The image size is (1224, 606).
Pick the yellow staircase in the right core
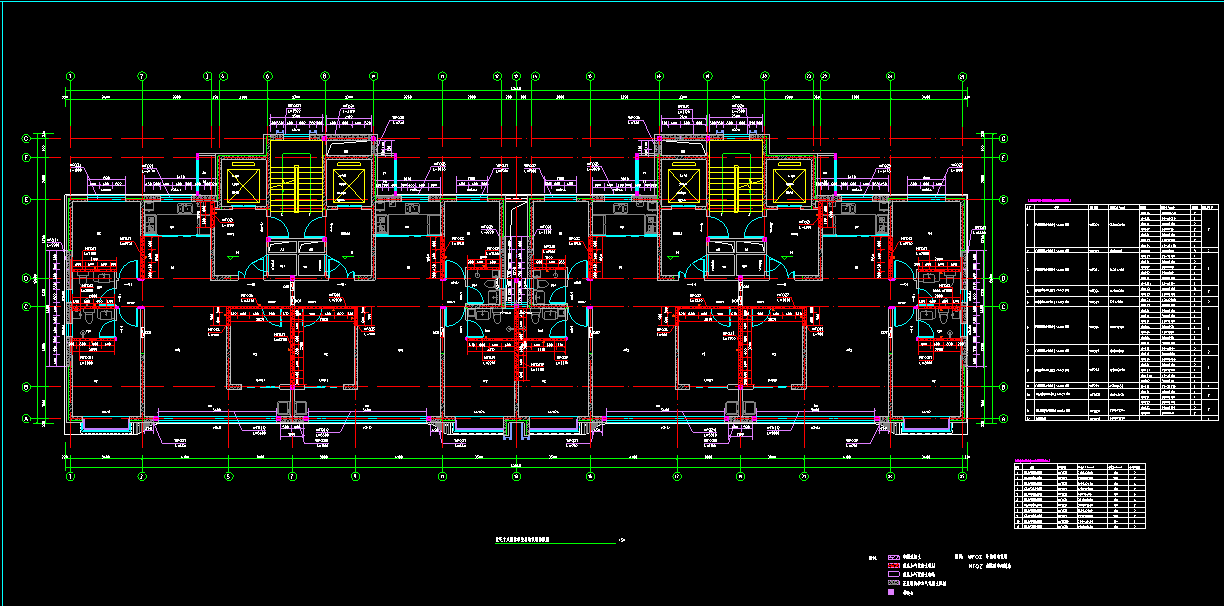pyautogui.click(x=737, y=183)
